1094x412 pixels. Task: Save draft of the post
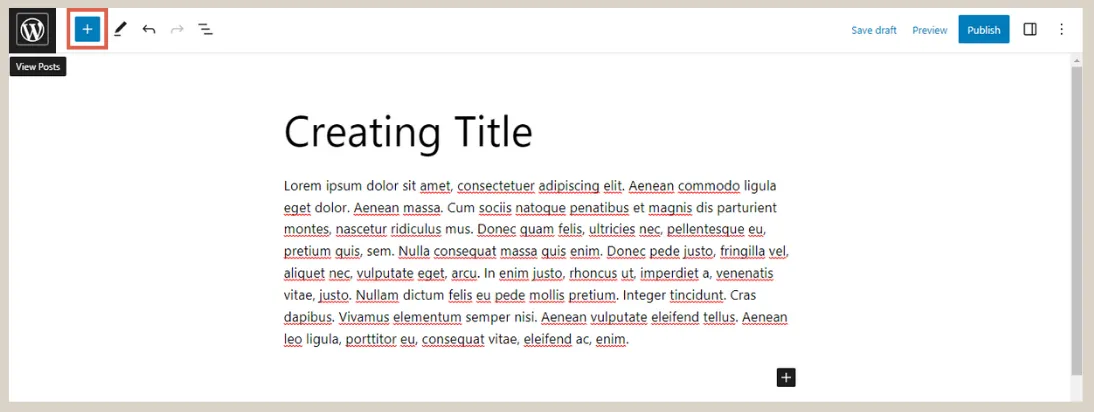tap(874, 30)
